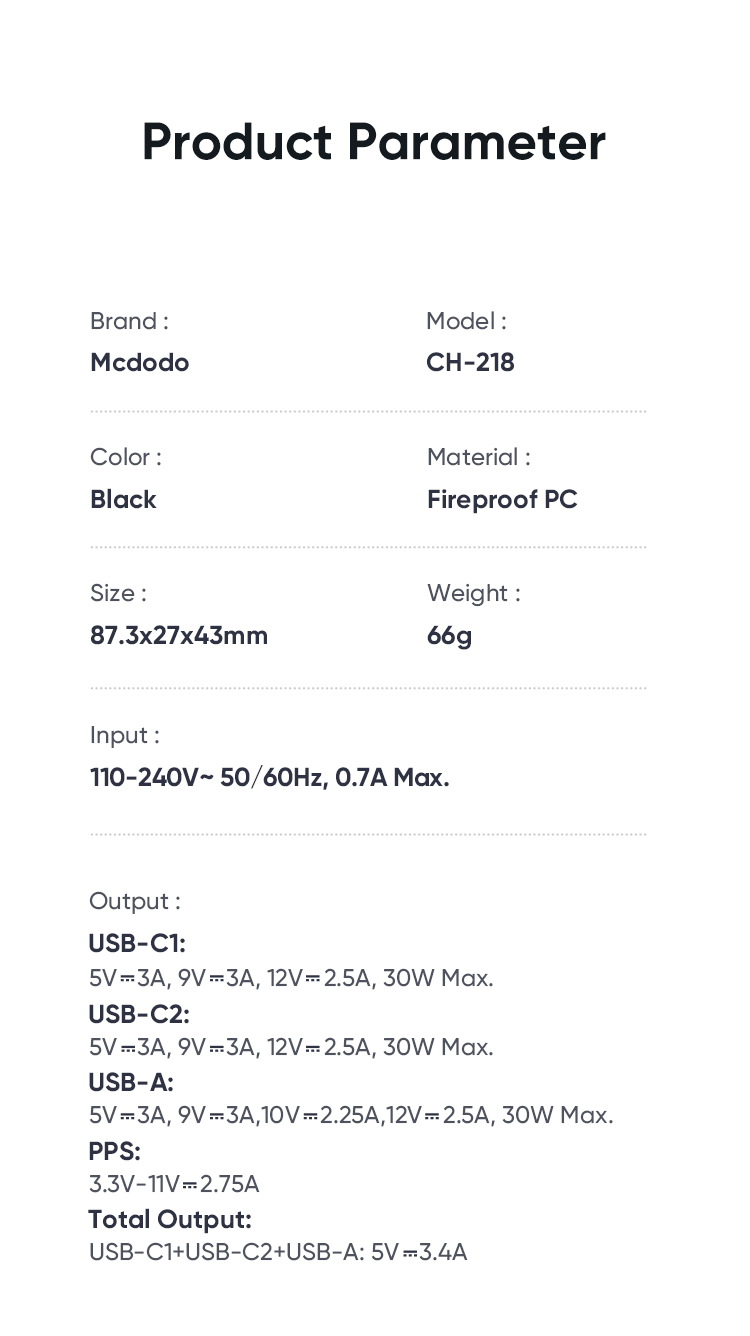Screen dimensions: 750x1336
Task: Click the Brand label
Action: [x=129, y=321]
